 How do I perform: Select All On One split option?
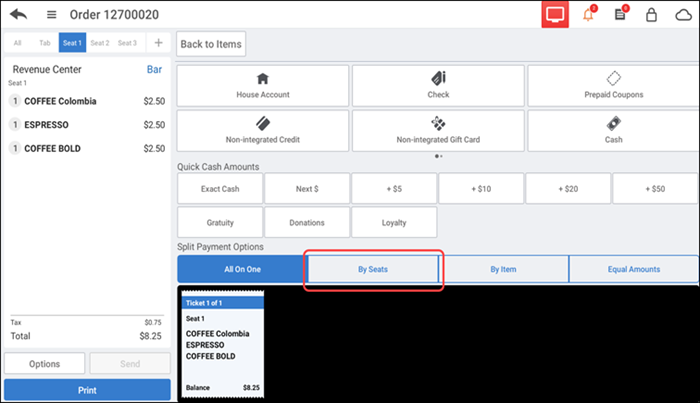(x=242, y=269)
